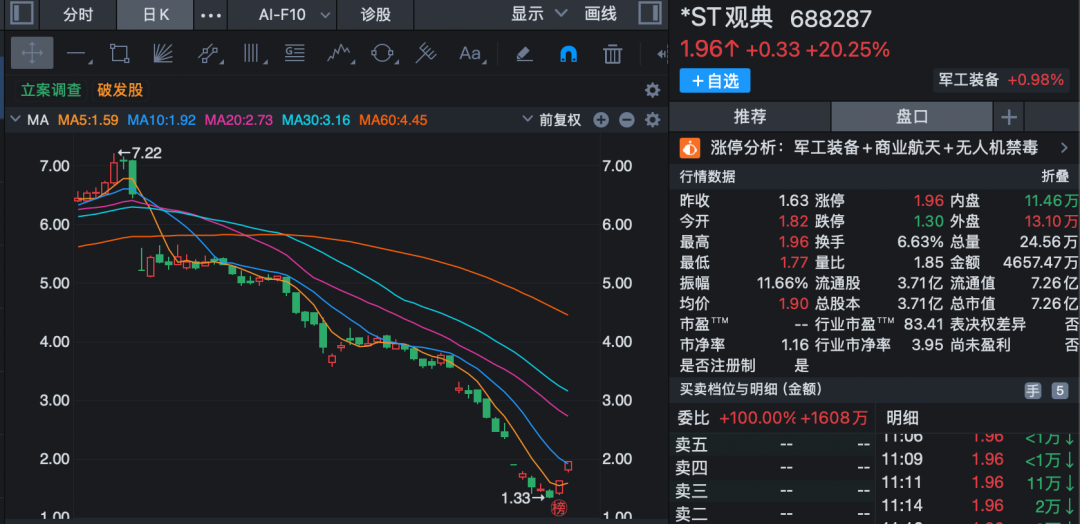The image size is (1080, 524).
Task: Open MA indicator settings gear
Action: coord(652,120)
